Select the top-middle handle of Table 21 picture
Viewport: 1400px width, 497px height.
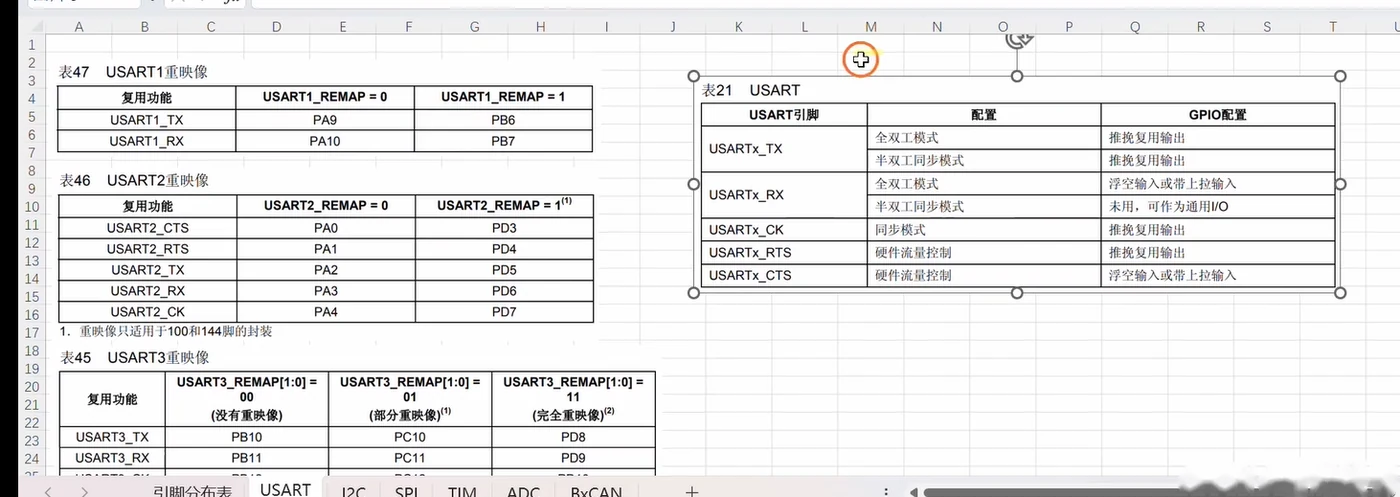(1017, 76)
